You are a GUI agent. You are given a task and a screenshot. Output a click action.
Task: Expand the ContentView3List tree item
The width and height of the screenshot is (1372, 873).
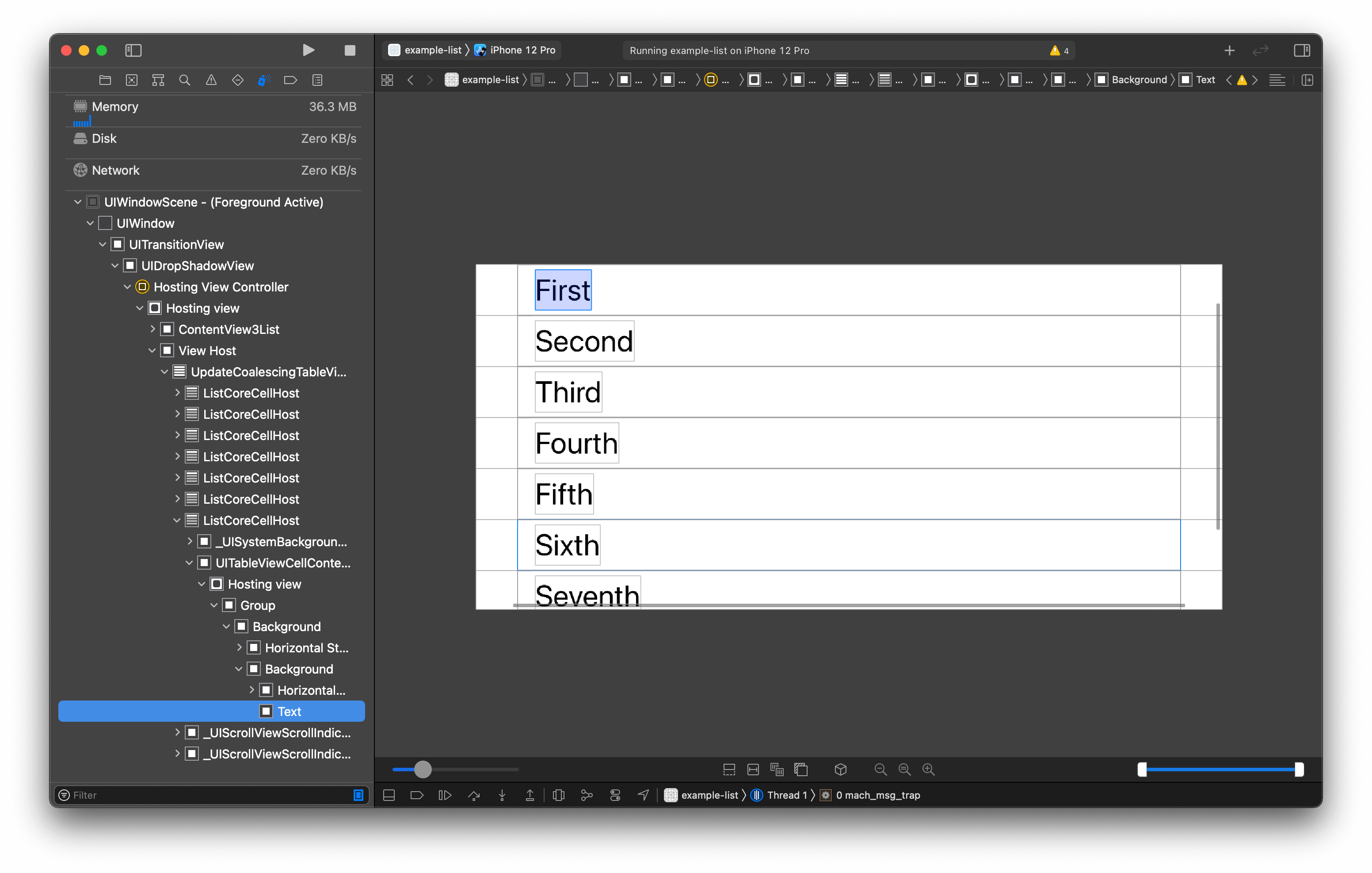152,329
